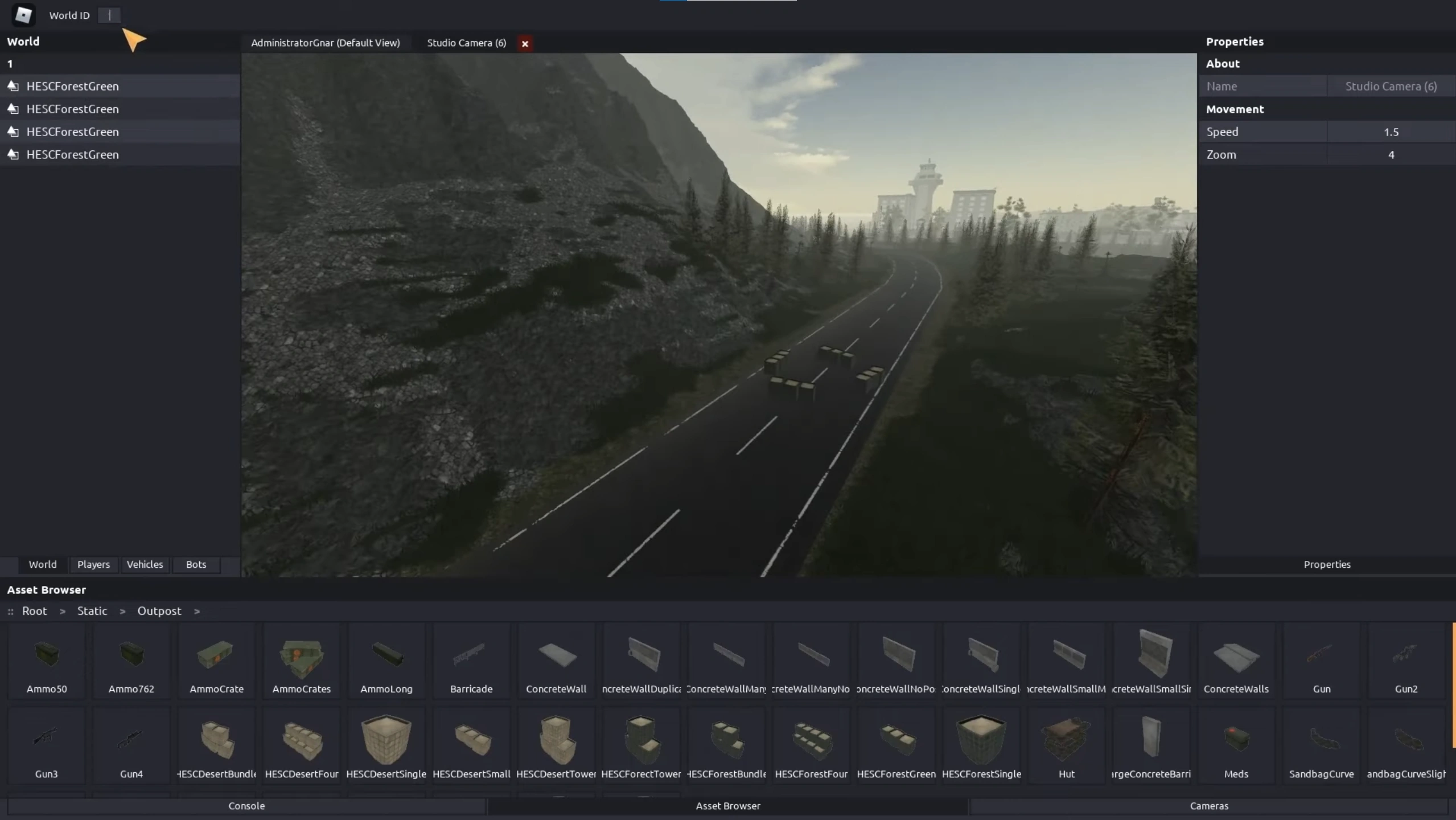
Task: Close the Studio Camera (6) tab
Action: [x=525, y=43]
